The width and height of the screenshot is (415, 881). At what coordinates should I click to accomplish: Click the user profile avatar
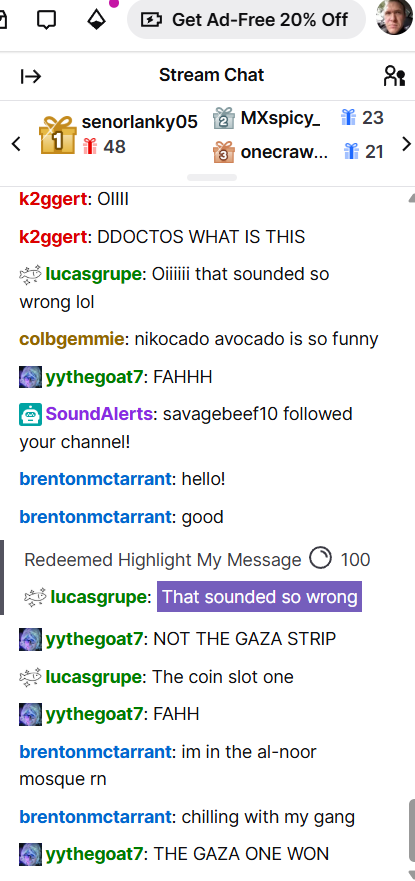coord(395,17)
